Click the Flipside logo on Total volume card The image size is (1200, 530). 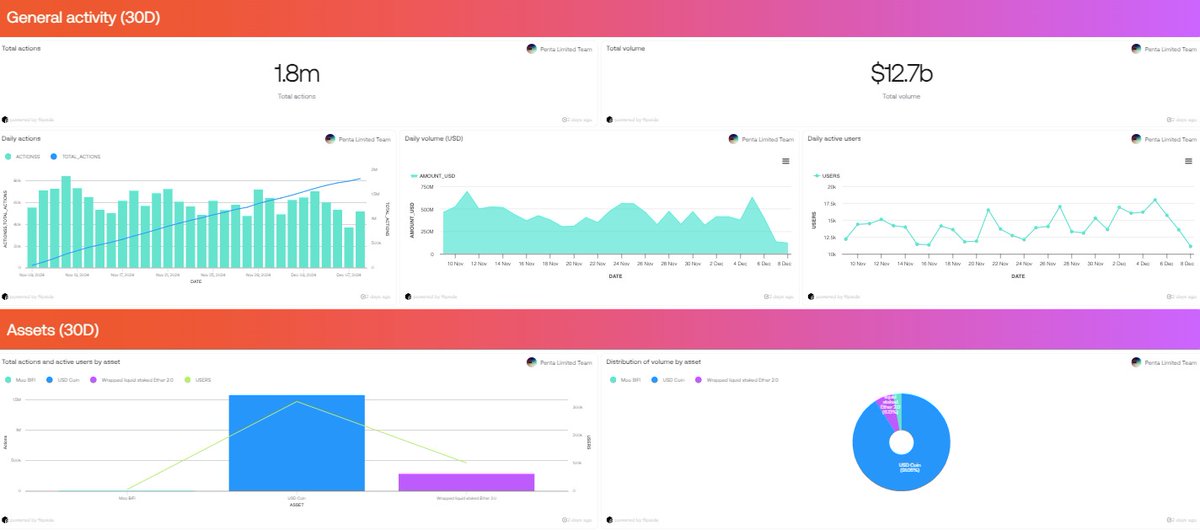(x=608, y=119)
